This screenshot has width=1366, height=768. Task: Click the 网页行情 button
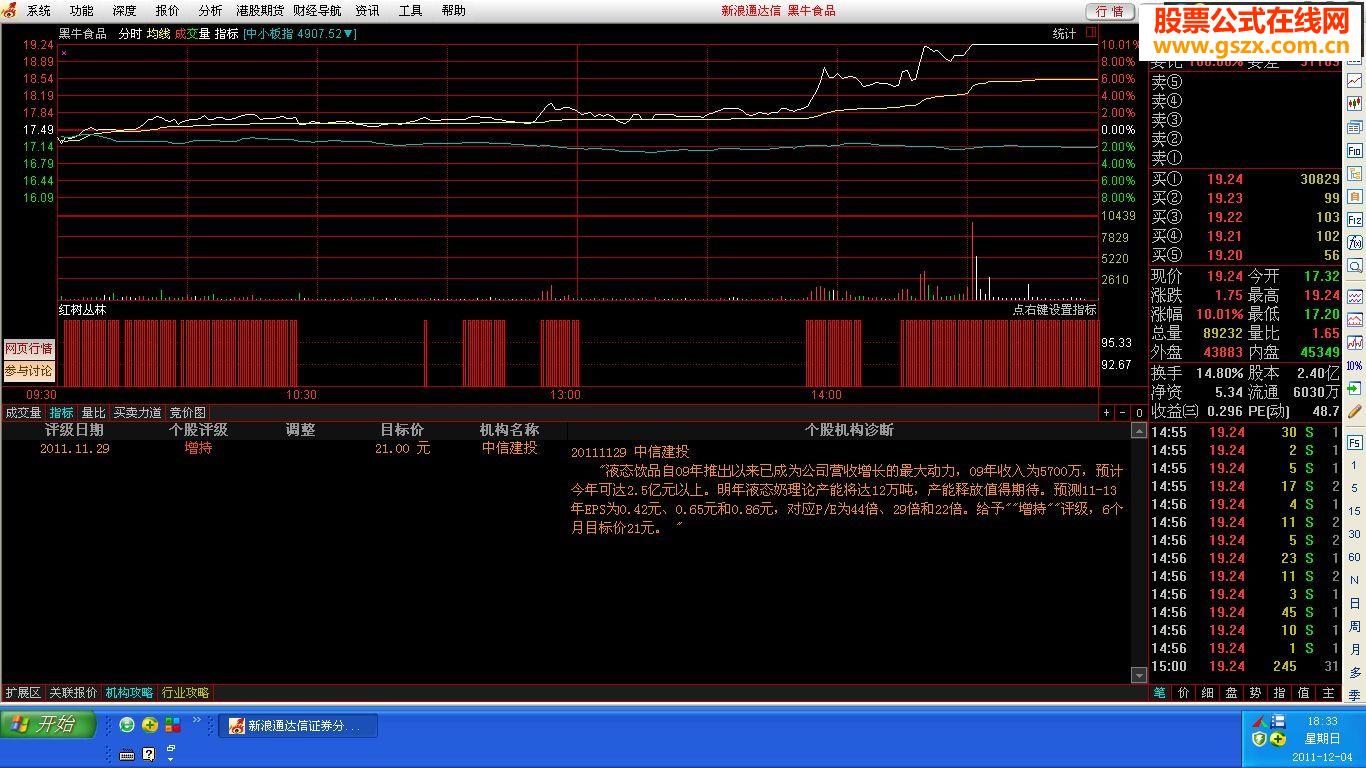(28, 349)
